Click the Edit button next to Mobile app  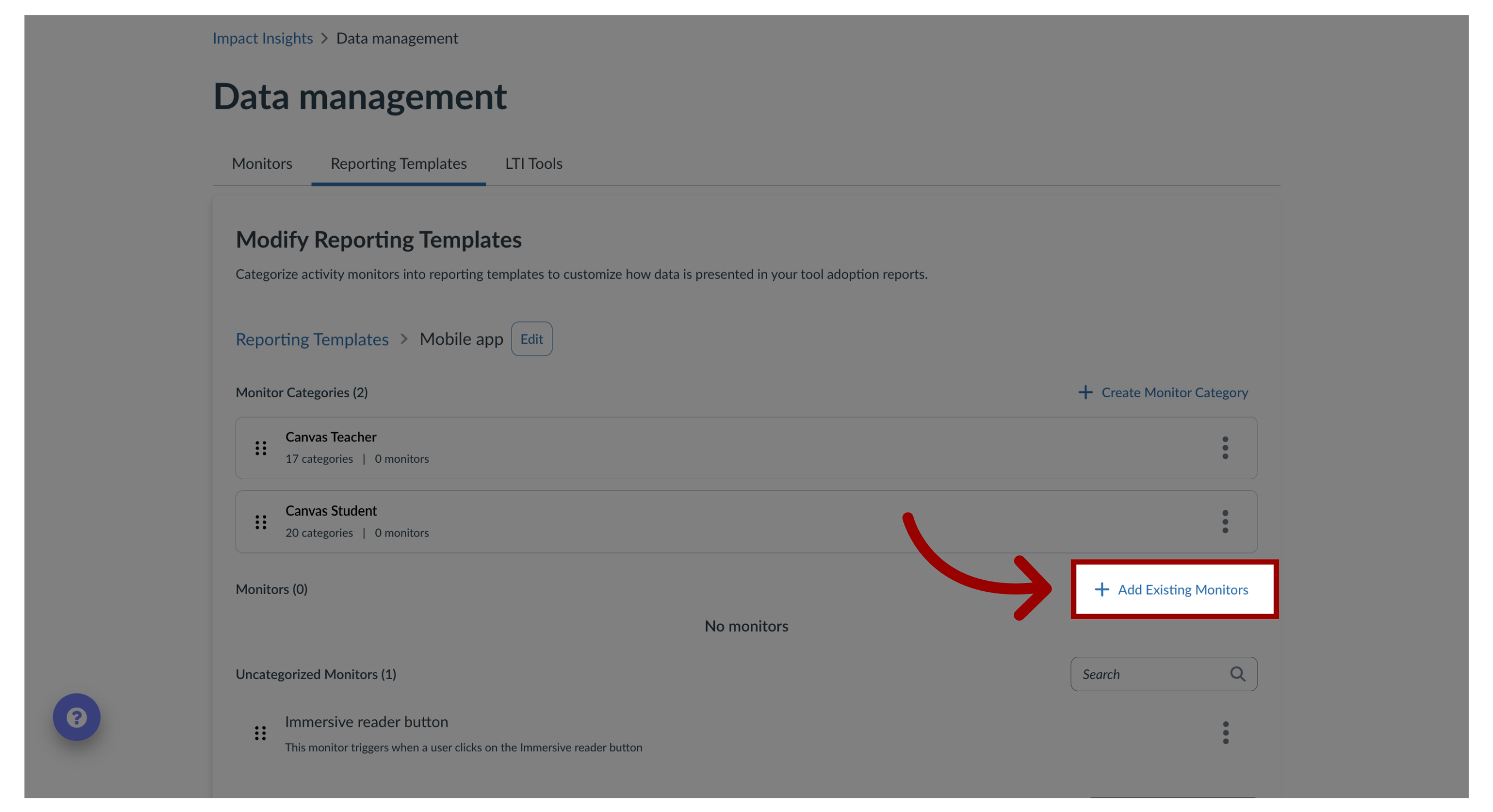point(531,339)
